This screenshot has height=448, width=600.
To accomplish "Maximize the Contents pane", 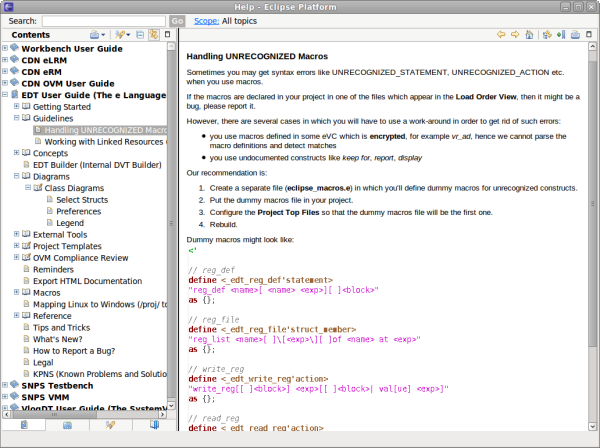I will (x=167, y=34).
